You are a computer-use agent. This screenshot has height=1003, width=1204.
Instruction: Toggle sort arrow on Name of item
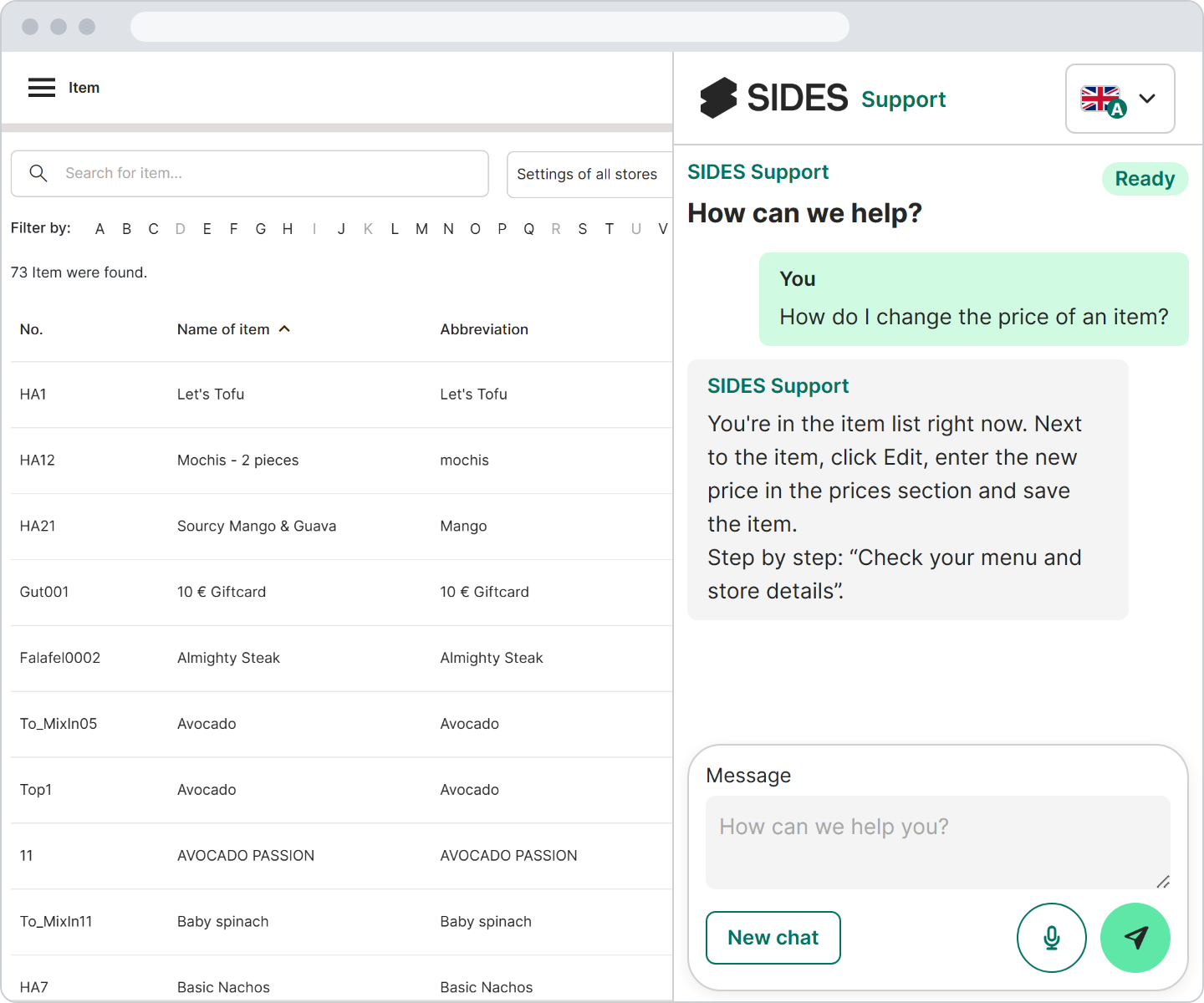284,329
